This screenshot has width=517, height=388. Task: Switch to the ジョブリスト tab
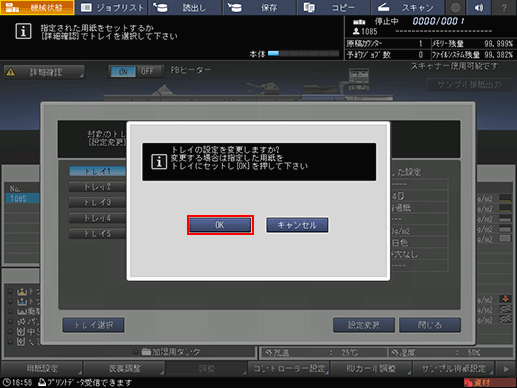pyautogui.click(x=112, y=7)
